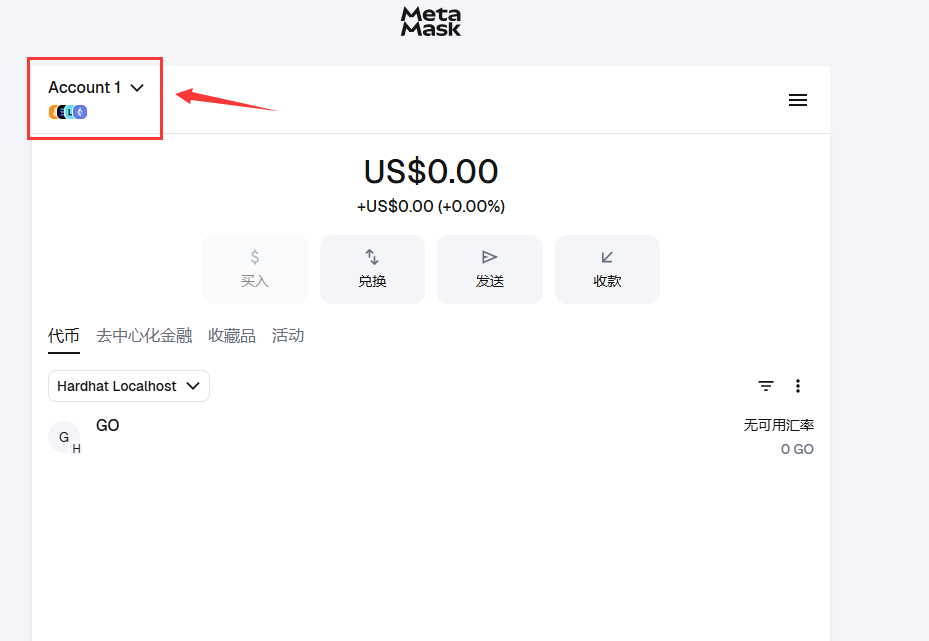Open the GO token row name
The width and height of the screenshot is (929, 641).
pyautogui.click(x=107, y=425)
